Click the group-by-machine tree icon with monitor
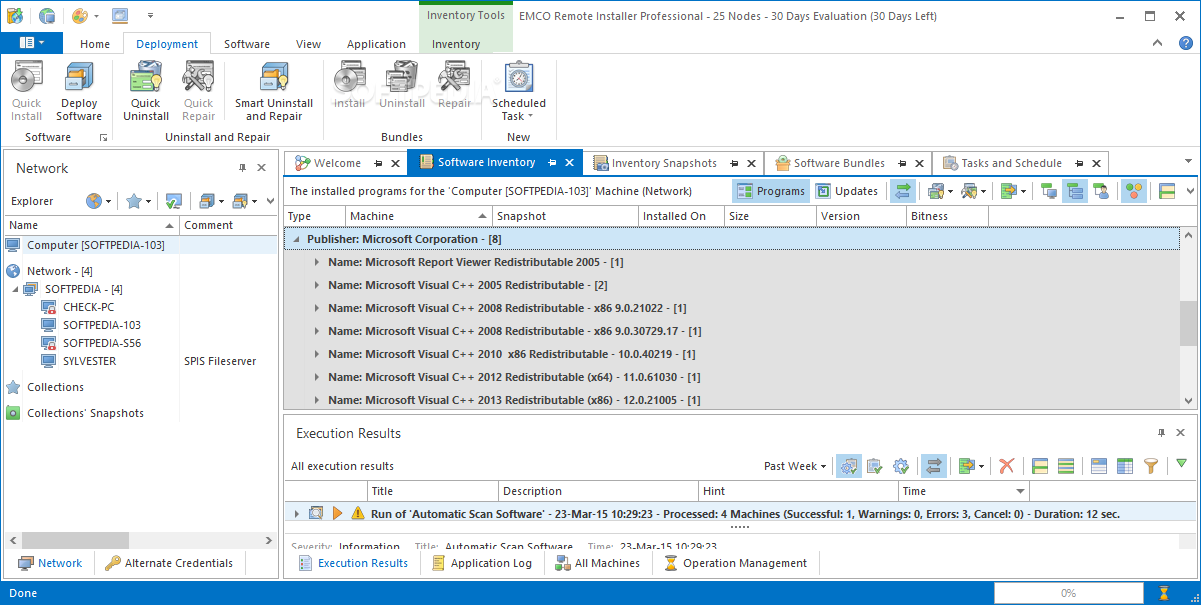 pyautogui.click(x=1049, y=191)
